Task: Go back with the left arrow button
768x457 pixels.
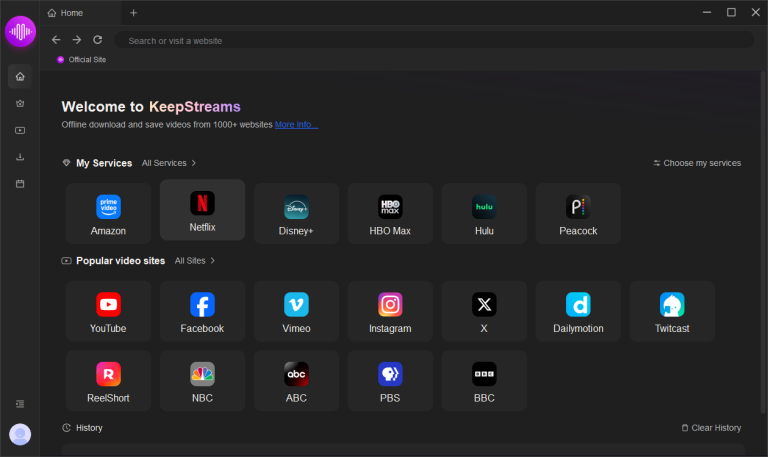Action: [56, 40]
